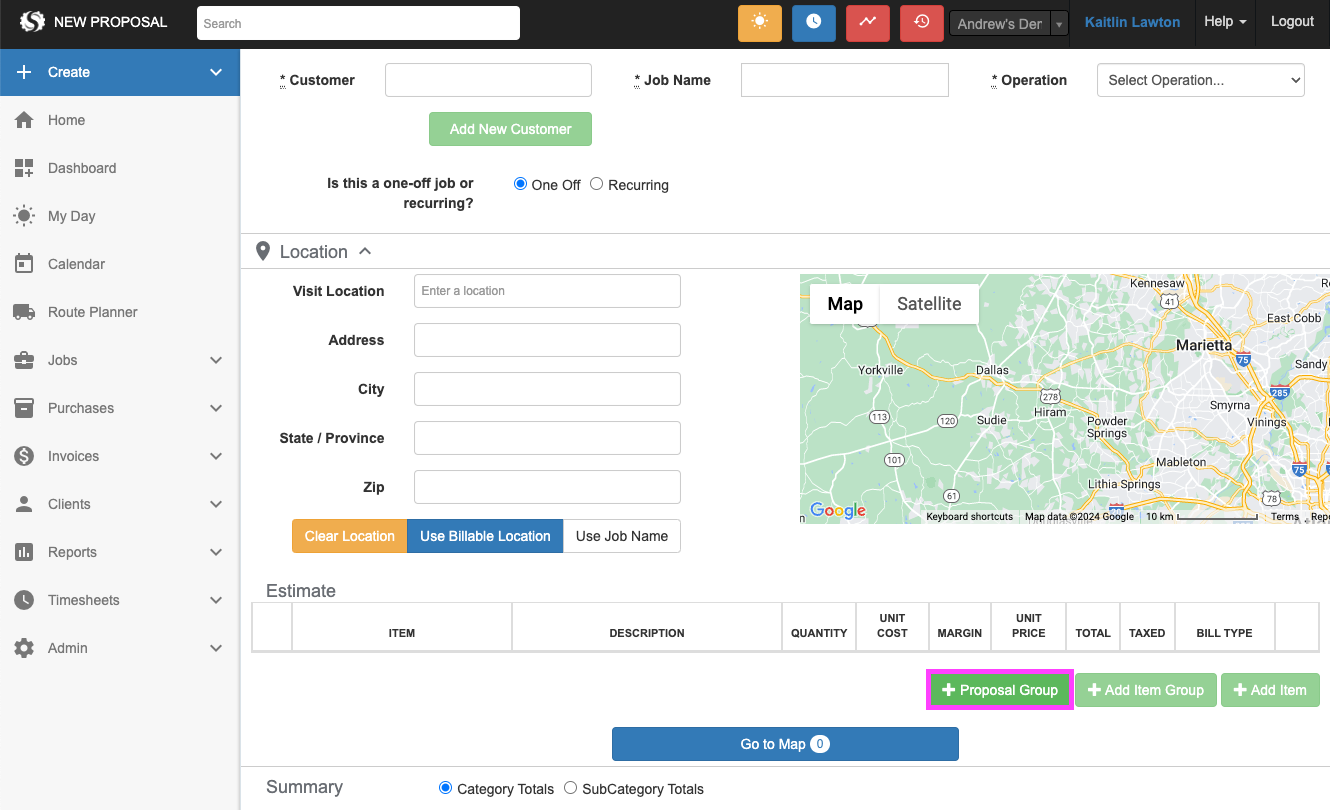Select the One Off radio option
Screen dimensions: 1330x810
tap(520, 184)
